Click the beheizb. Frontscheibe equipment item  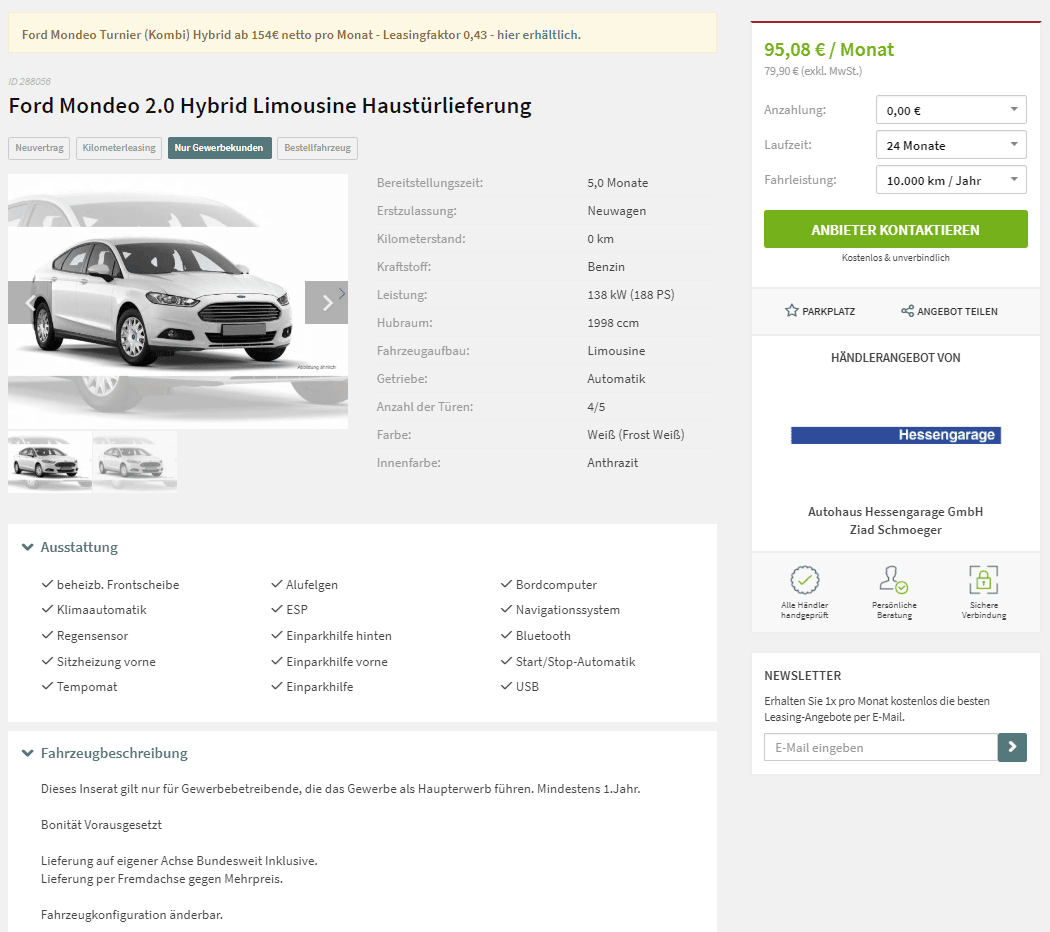[x=118, y=585]
